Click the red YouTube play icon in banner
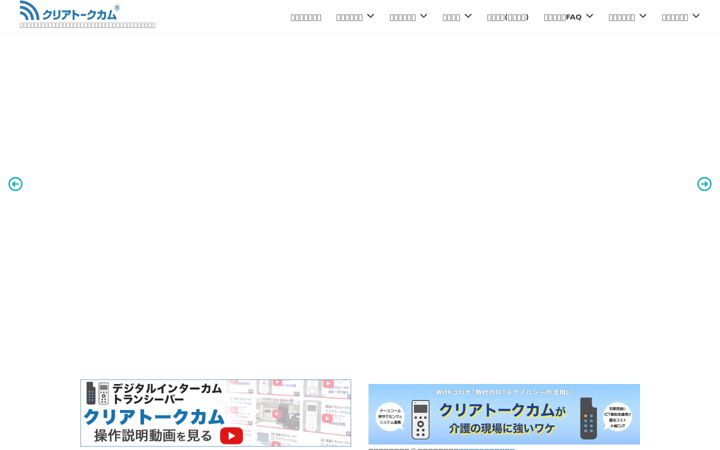Screen dimensions: 720x450 (x=231, y=436)
